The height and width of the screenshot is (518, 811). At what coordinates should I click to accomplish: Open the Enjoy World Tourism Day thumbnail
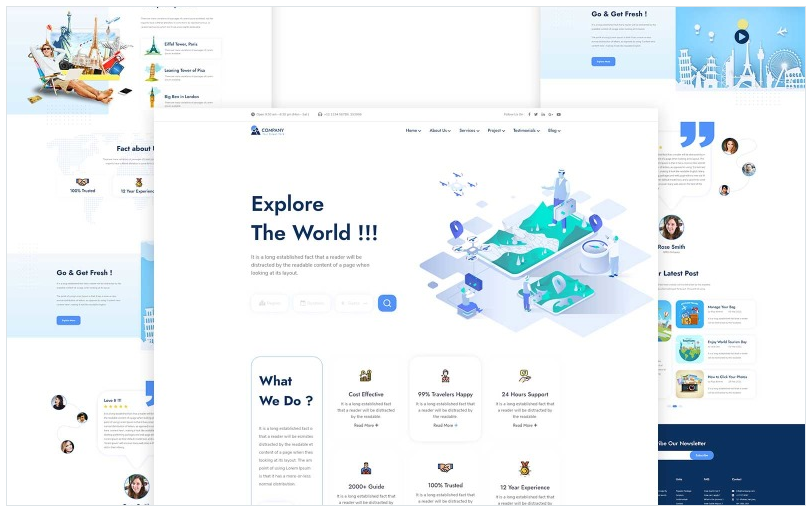pyautogui.click(x=689, y=349)
